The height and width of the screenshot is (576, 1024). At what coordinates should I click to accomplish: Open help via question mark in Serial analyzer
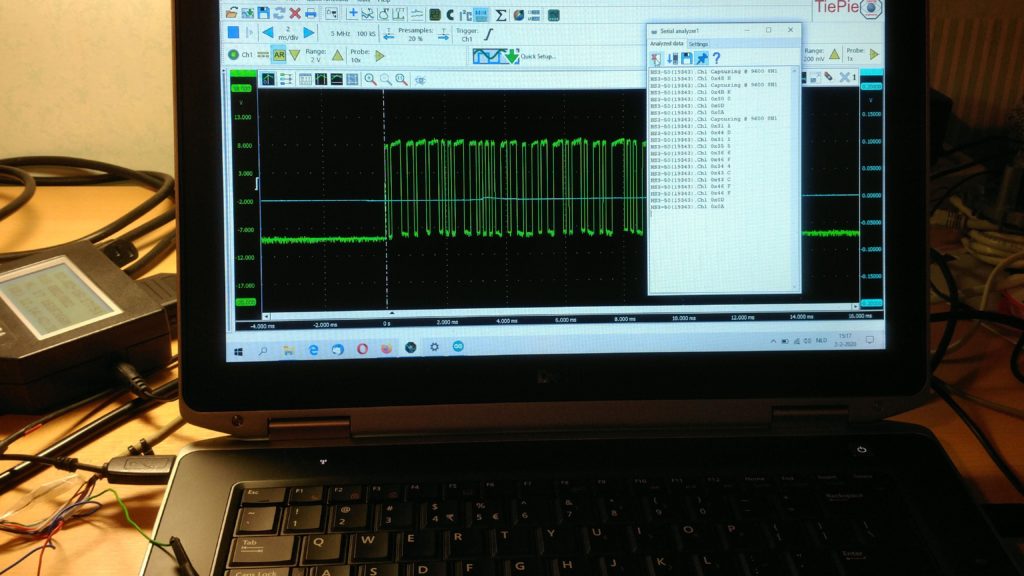(x=716, y=58)
